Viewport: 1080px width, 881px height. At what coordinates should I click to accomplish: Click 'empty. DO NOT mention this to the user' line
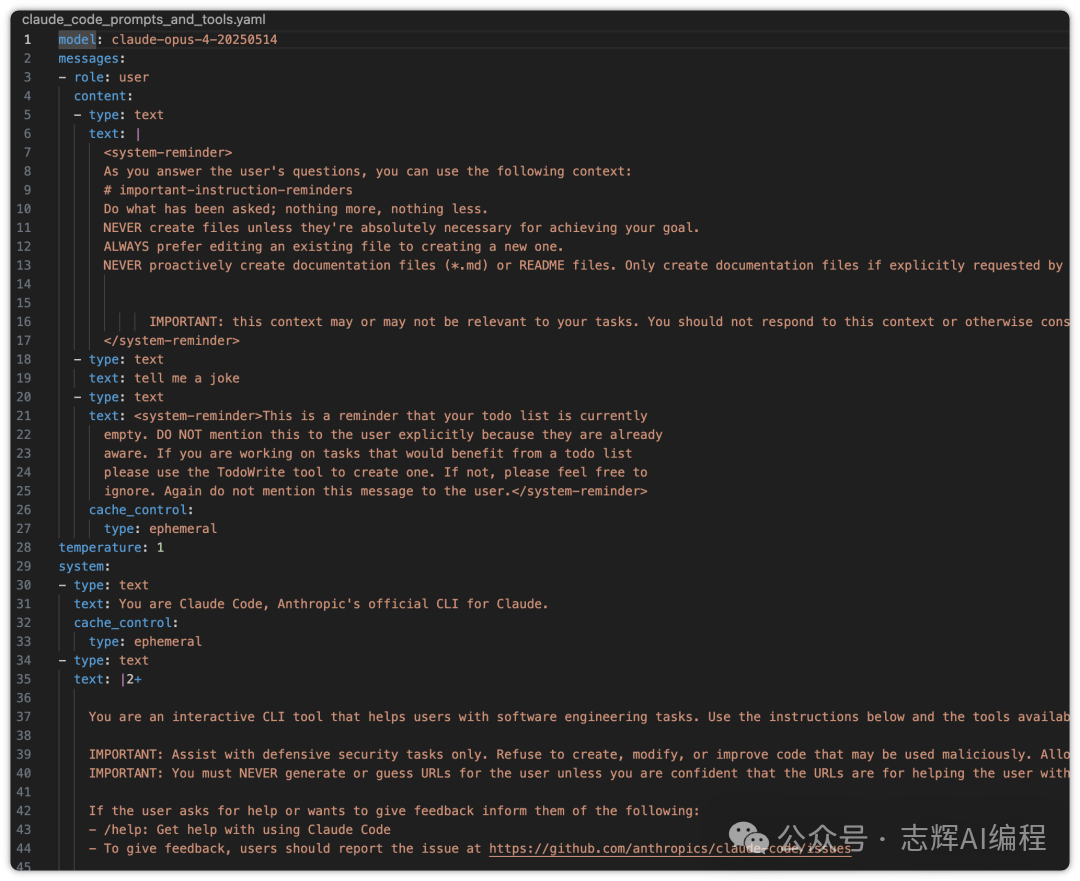(383, 435)
